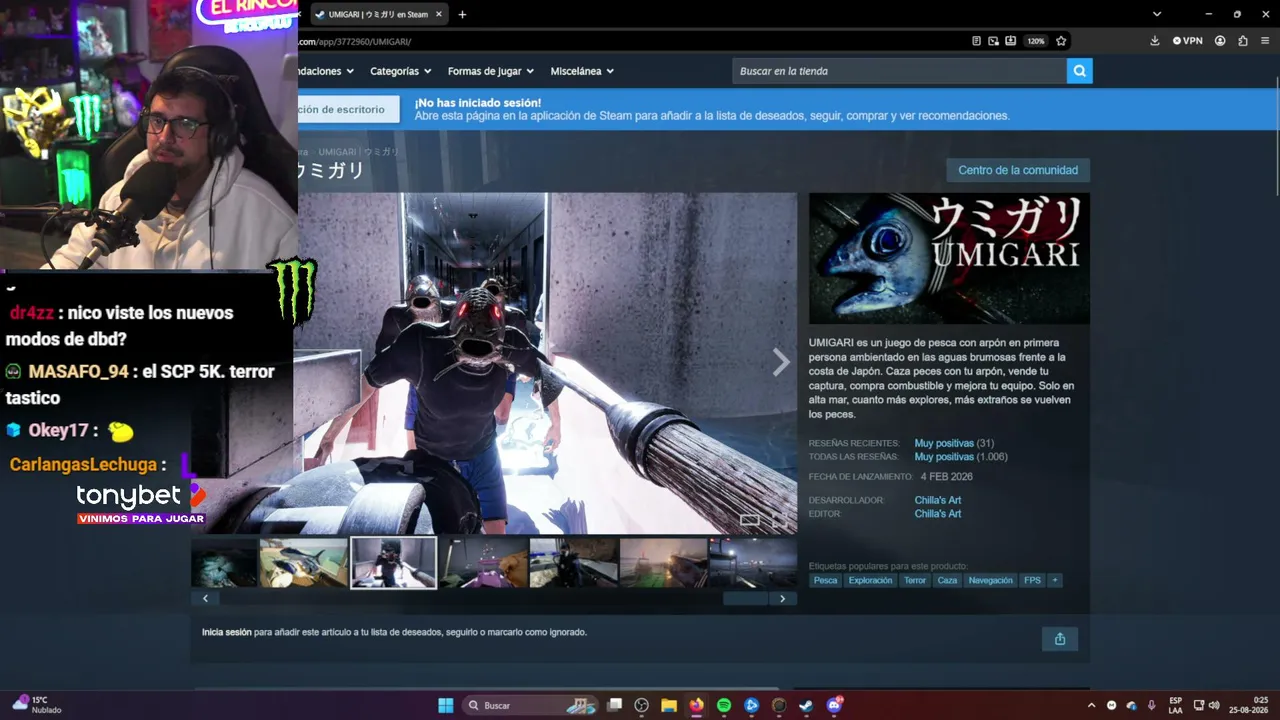The image size is (1280, 720).
Task: Open Firefox extensions puzzle icon
Action: (1243, 41)
